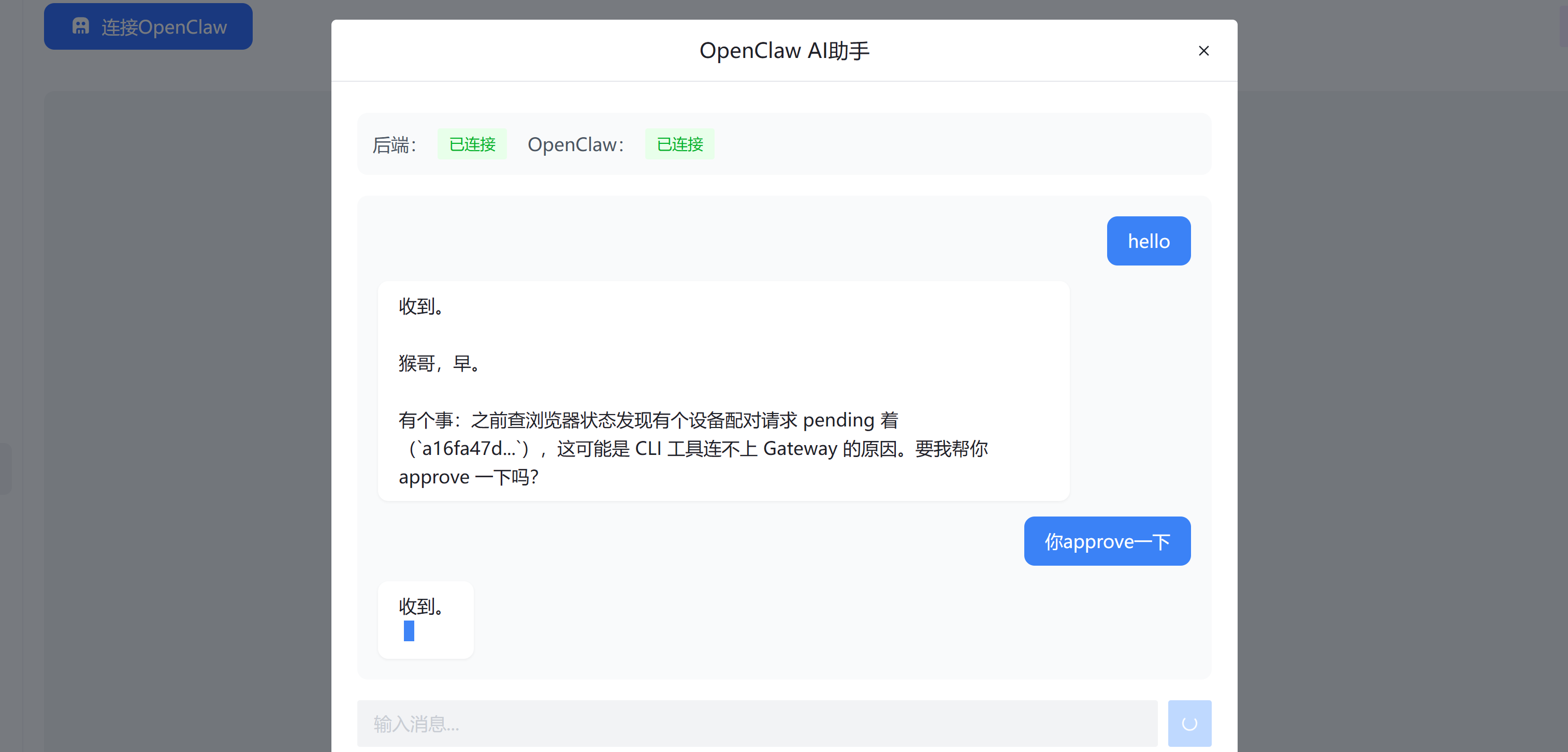Click 收到。 at top of first reply
This screenshot has width=1568, height=752.
coord(420,306)
